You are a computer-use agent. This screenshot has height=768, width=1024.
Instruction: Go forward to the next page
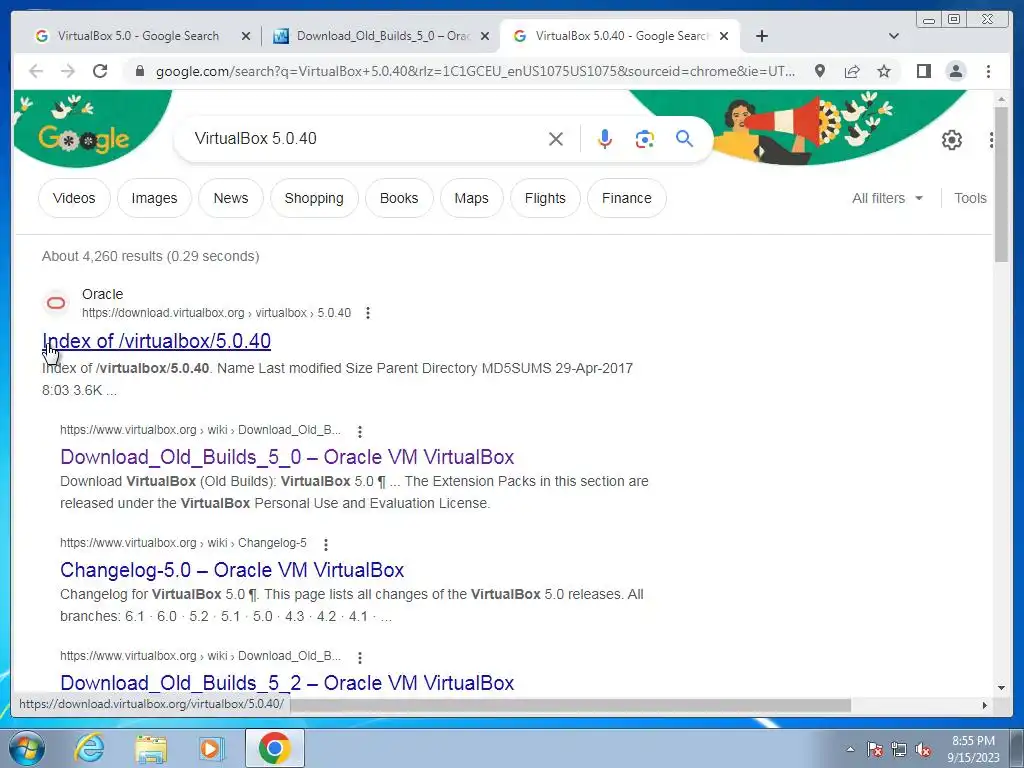click(68, 71)
